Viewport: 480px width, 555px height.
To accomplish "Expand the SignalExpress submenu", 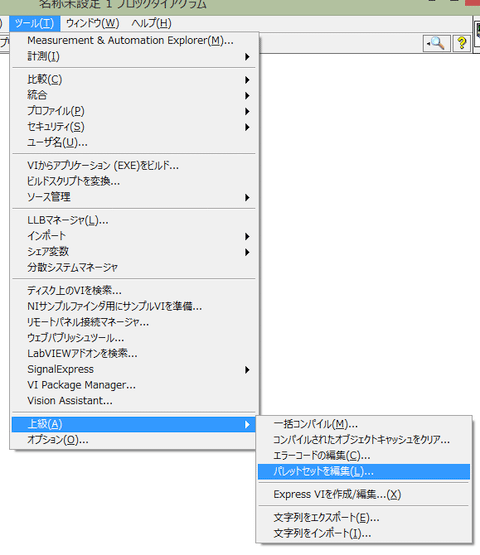I will click(134, 370).
